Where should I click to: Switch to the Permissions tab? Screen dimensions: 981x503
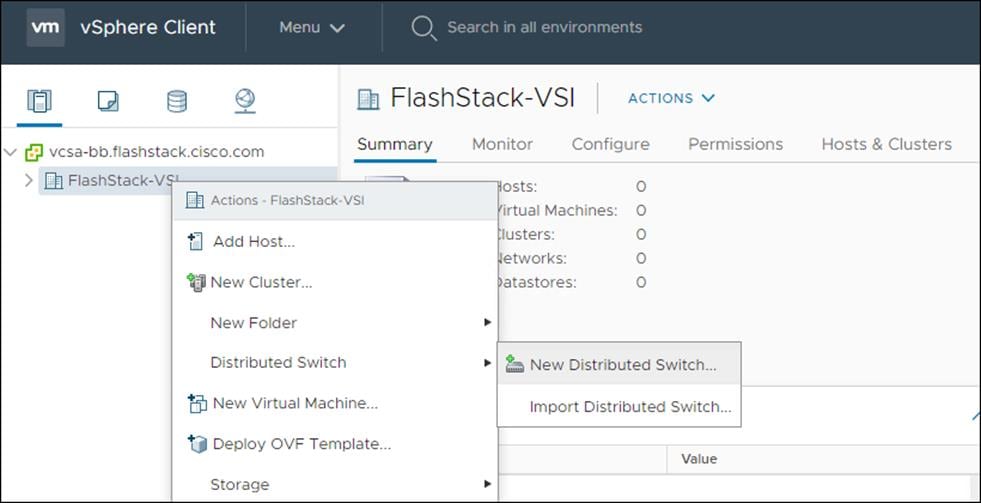736,145
